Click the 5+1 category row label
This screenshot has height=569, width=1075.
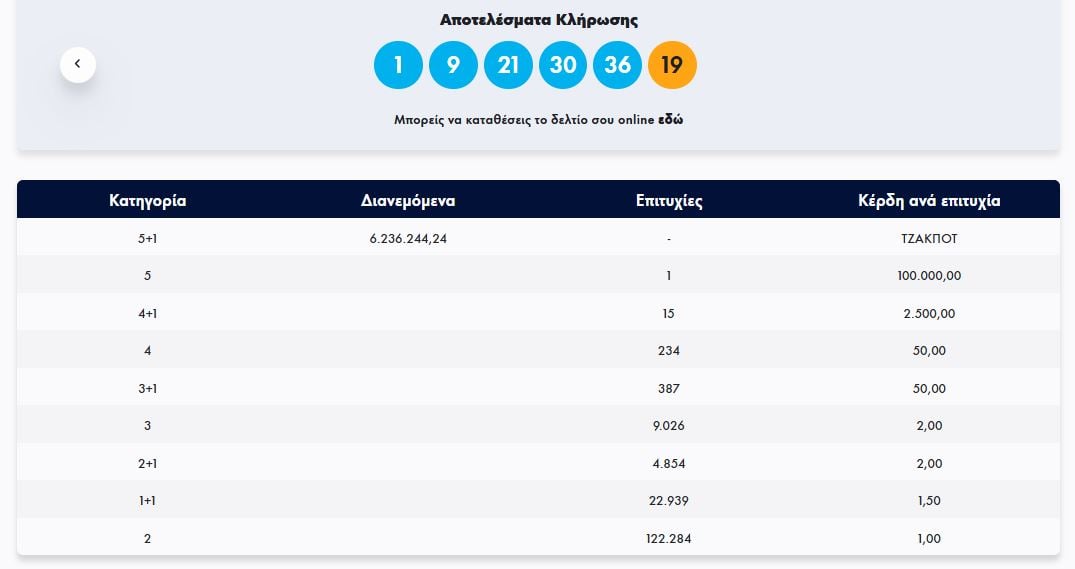[147, 238]
